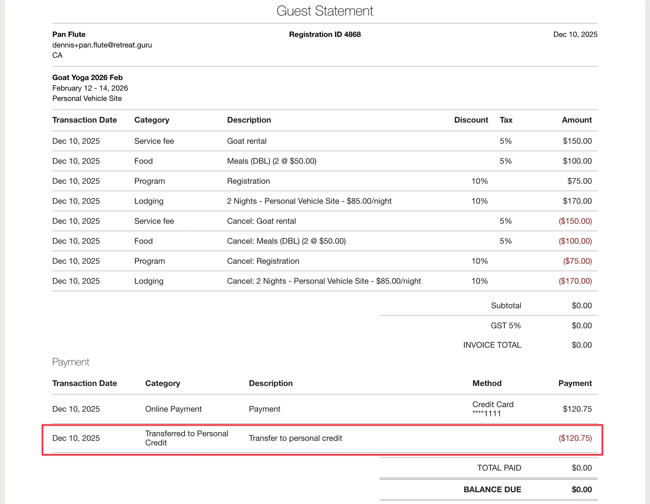Select the Cancel: 2 Nights lodging row
Viewport: 650px width, 504px height.
point(323,281)
